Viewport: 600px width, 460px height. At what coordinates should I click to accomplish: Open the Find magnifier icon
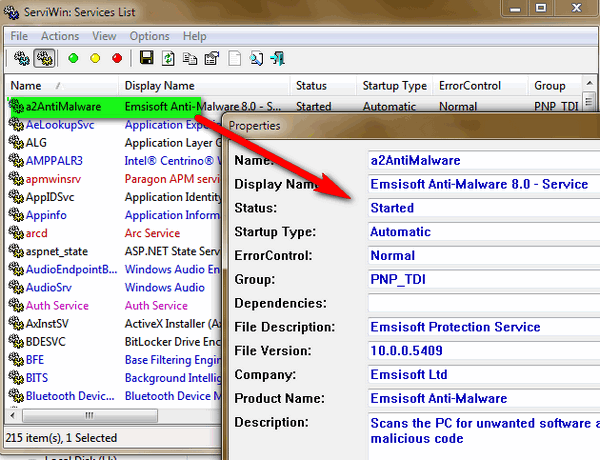coord(256,59)
